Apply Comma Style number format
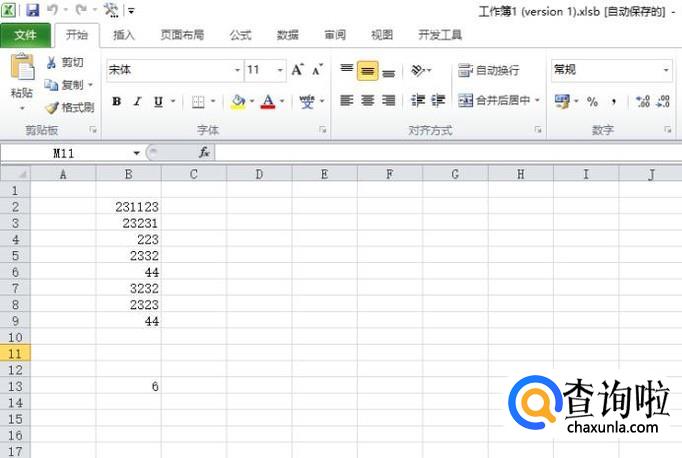 pos(614,102)
